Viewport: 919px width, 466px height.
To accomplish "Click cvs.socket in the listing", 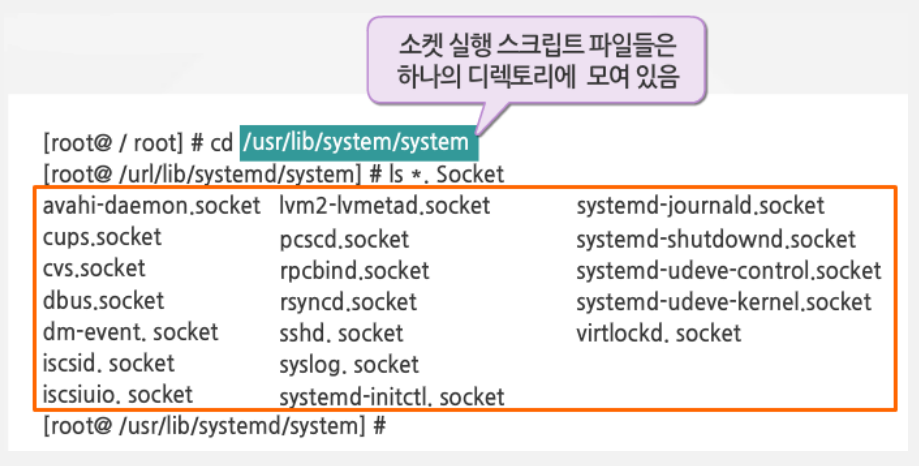I will [x=94, y=268].
